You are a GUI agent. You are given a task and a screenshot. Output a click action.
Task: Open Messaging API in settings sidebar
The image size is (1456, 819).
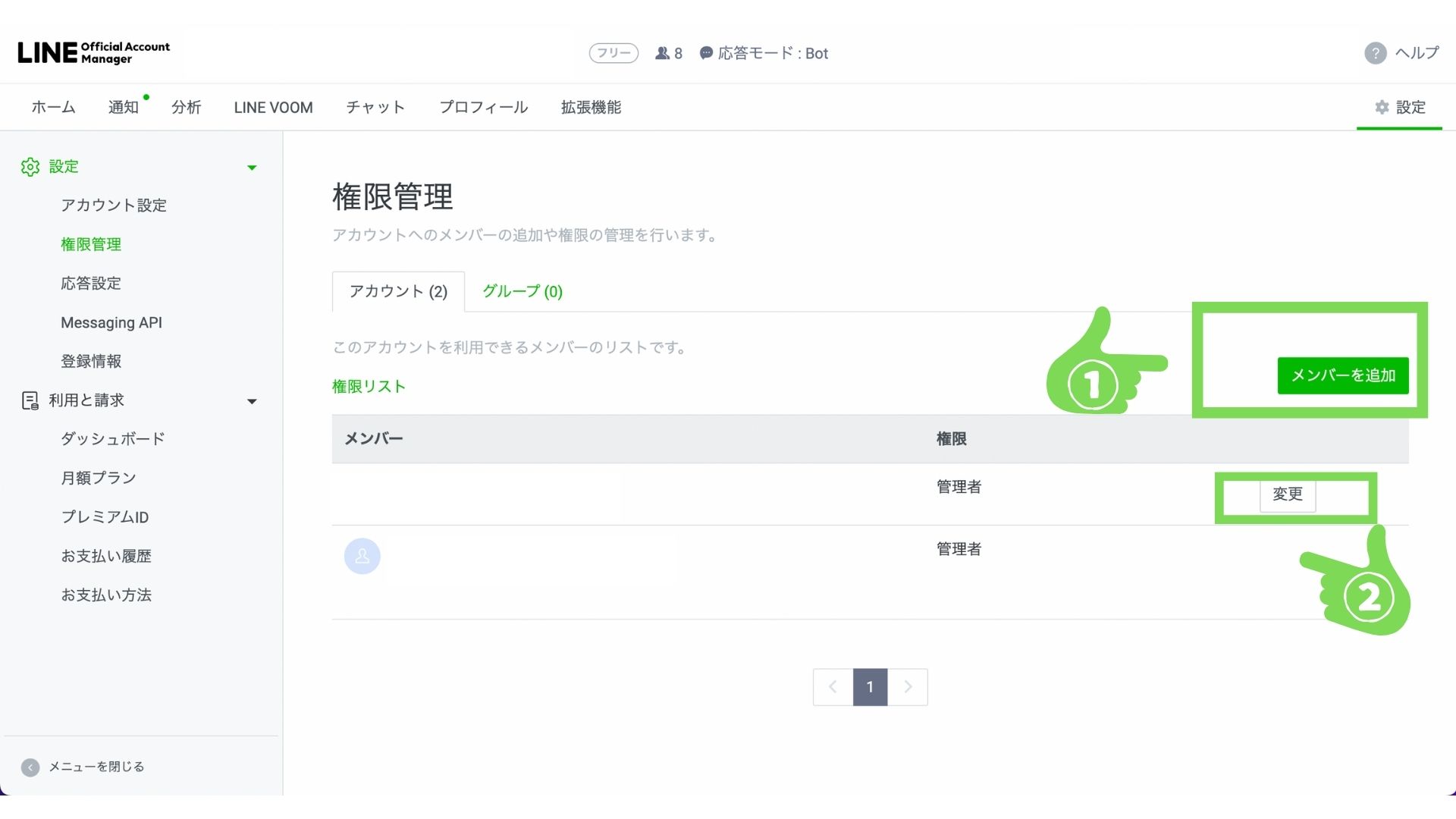click(111, 323)
